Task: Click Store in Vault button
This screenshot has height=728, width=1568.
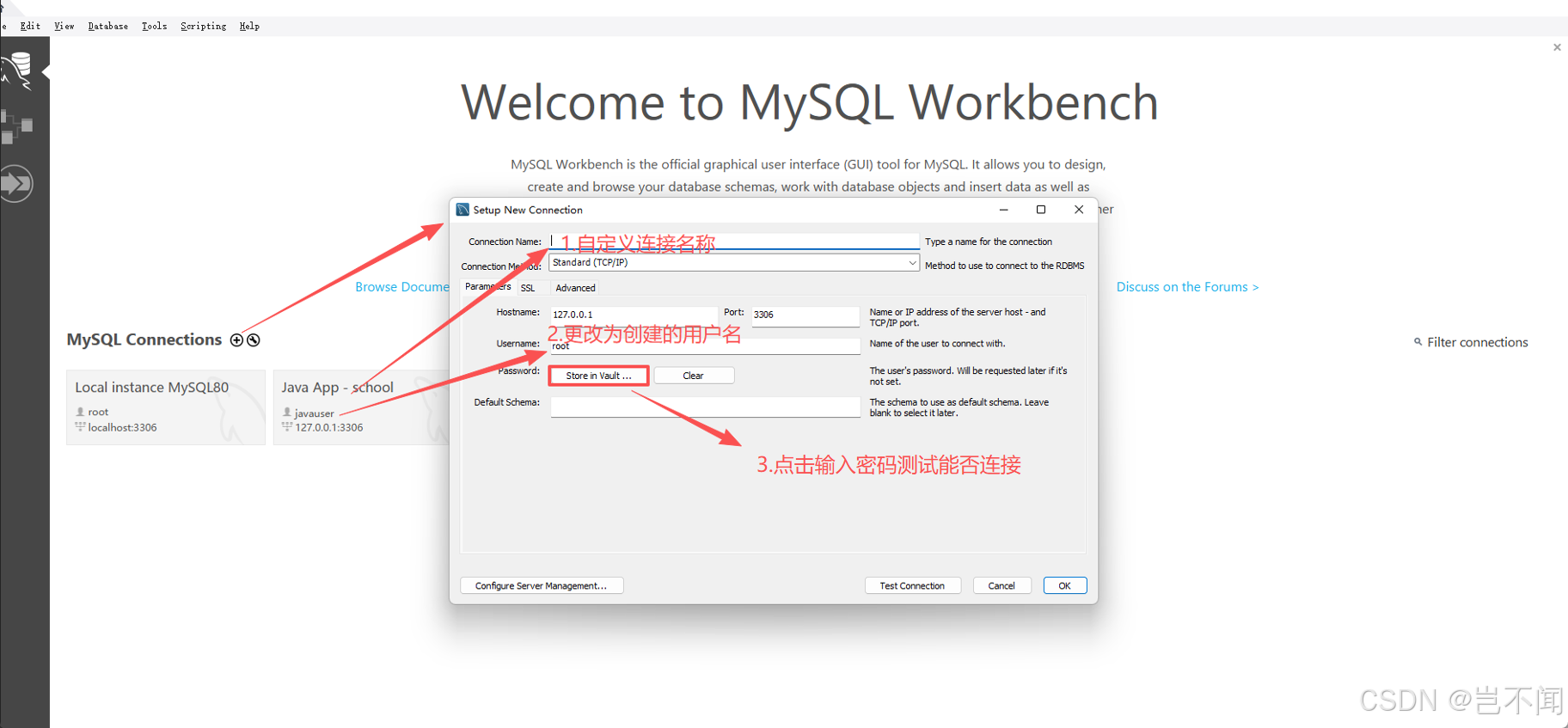Action: (x=598, y=376)
